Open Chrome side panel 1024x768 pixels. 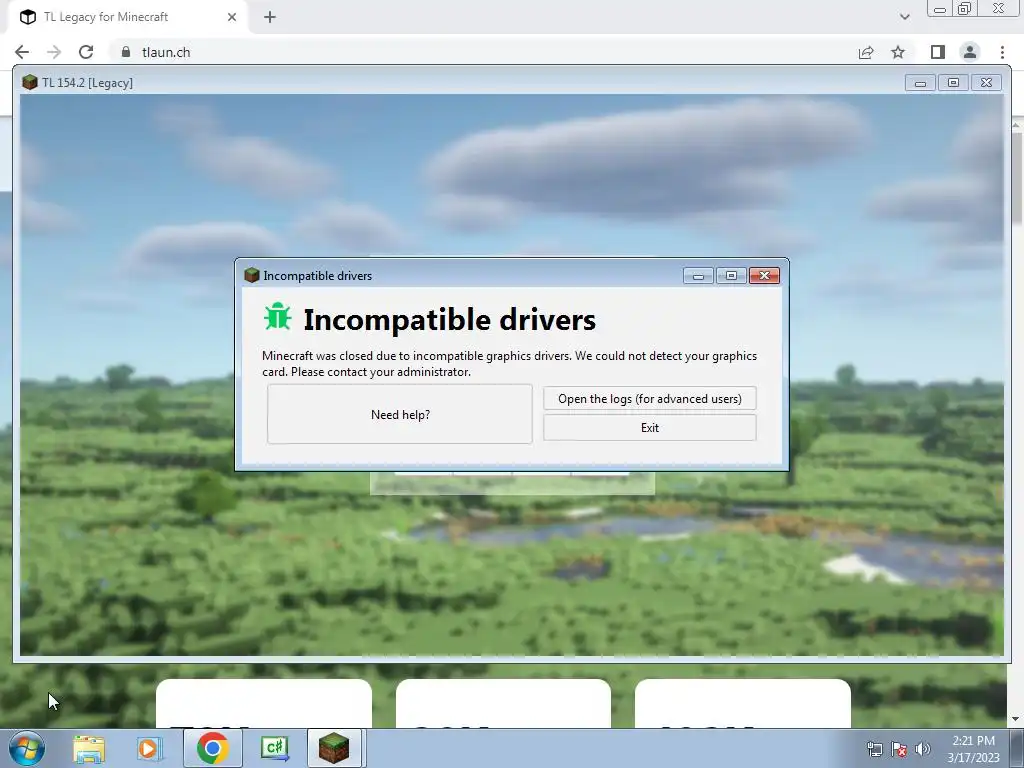938,52
